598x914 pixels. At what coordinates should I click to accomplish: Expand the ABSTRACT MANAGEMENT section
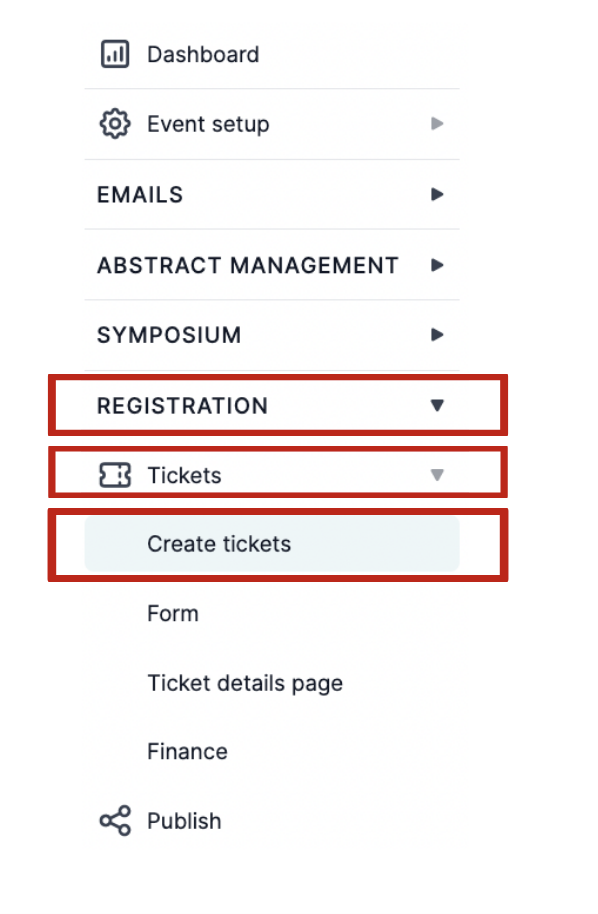(436, 265)
